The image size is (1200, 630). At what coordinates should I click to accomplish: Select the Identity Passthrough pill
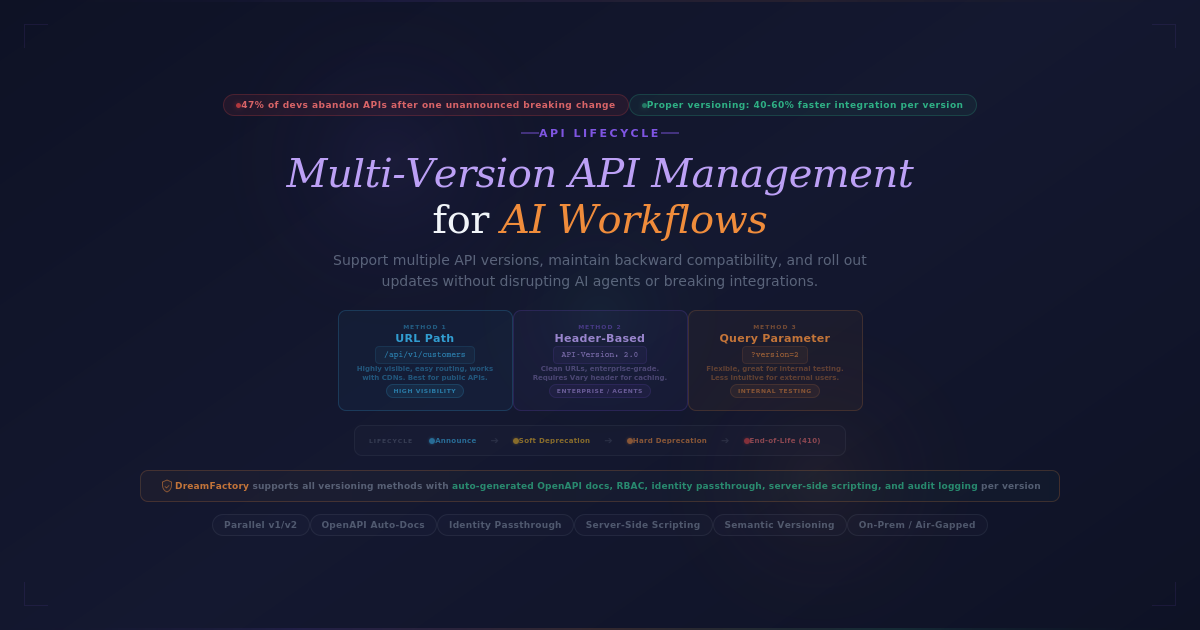[505, 525]
